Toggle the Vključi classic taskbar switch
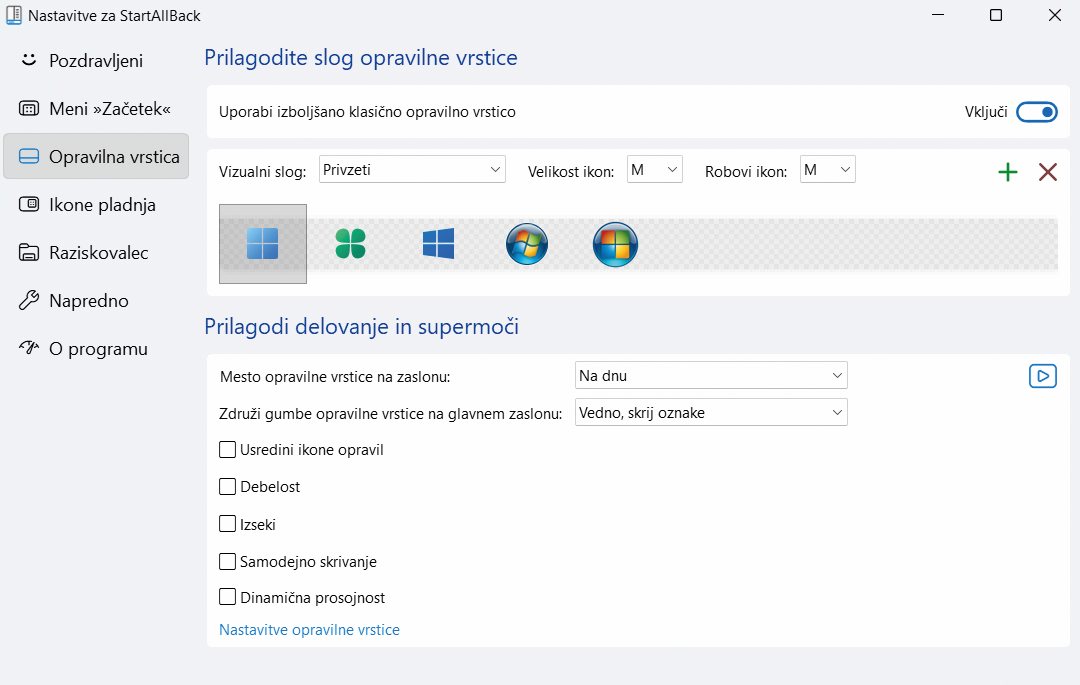 click(x=1037, y=112)
